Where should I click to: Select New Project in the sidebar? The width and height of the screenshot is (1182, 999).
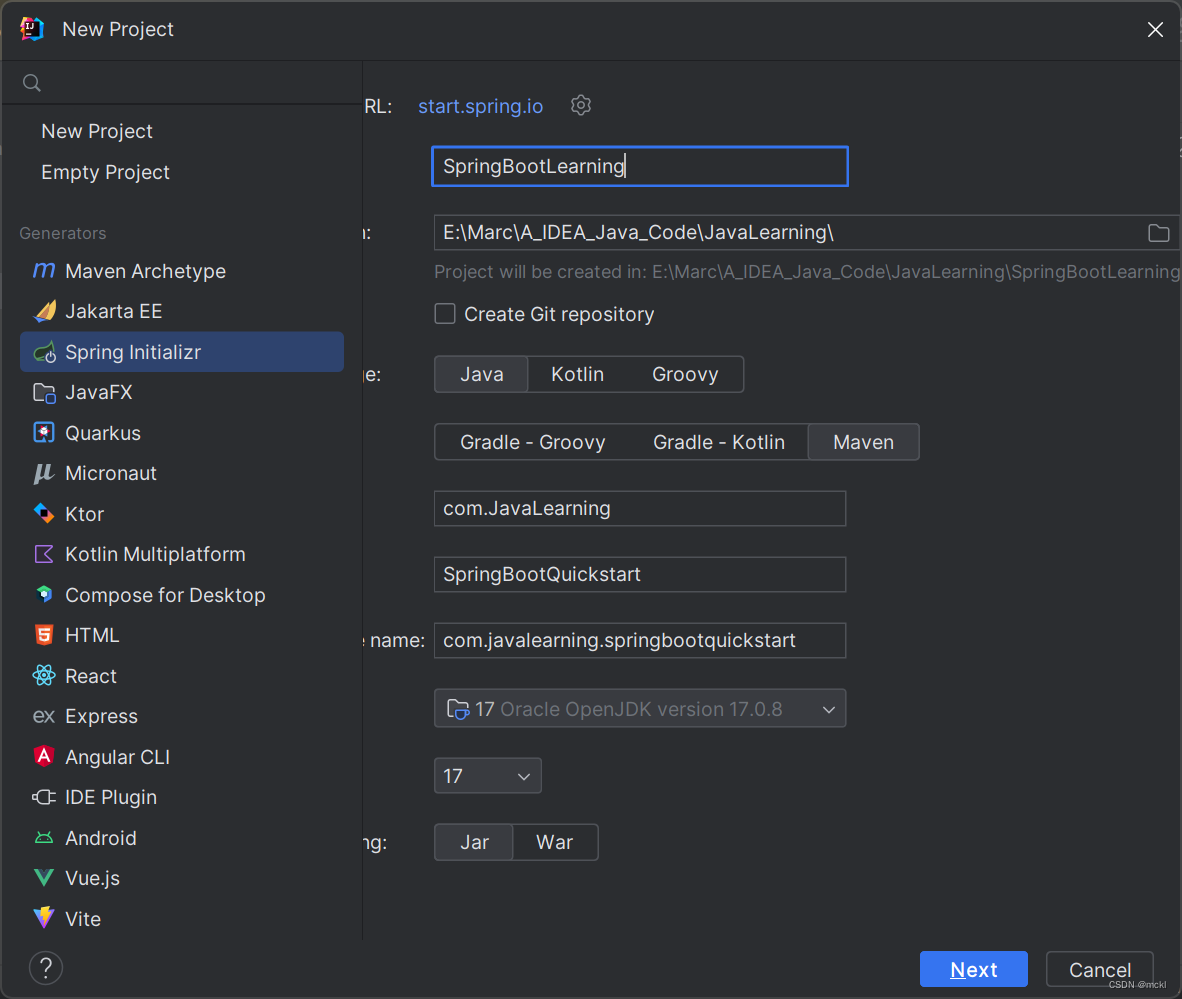pyautogui.click(x=97, y=131)
